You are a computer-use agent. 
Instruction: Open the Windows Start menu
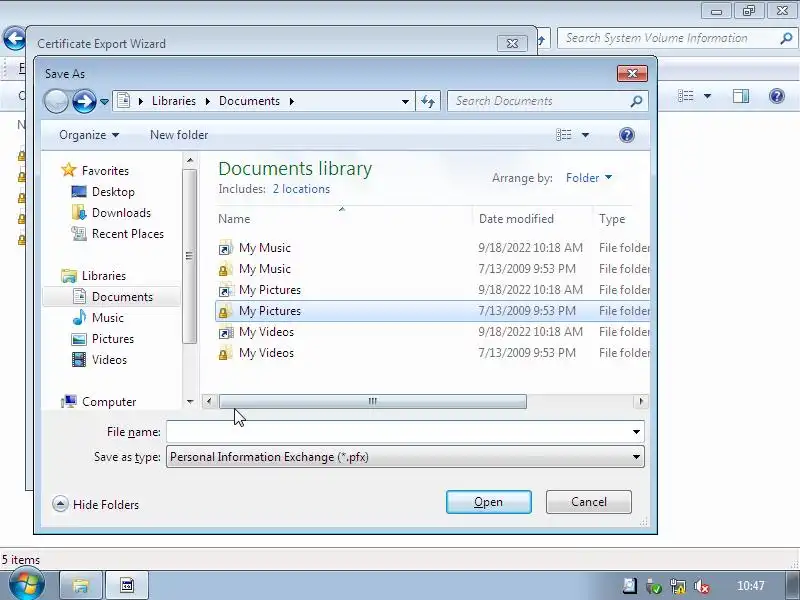[27, 585]
